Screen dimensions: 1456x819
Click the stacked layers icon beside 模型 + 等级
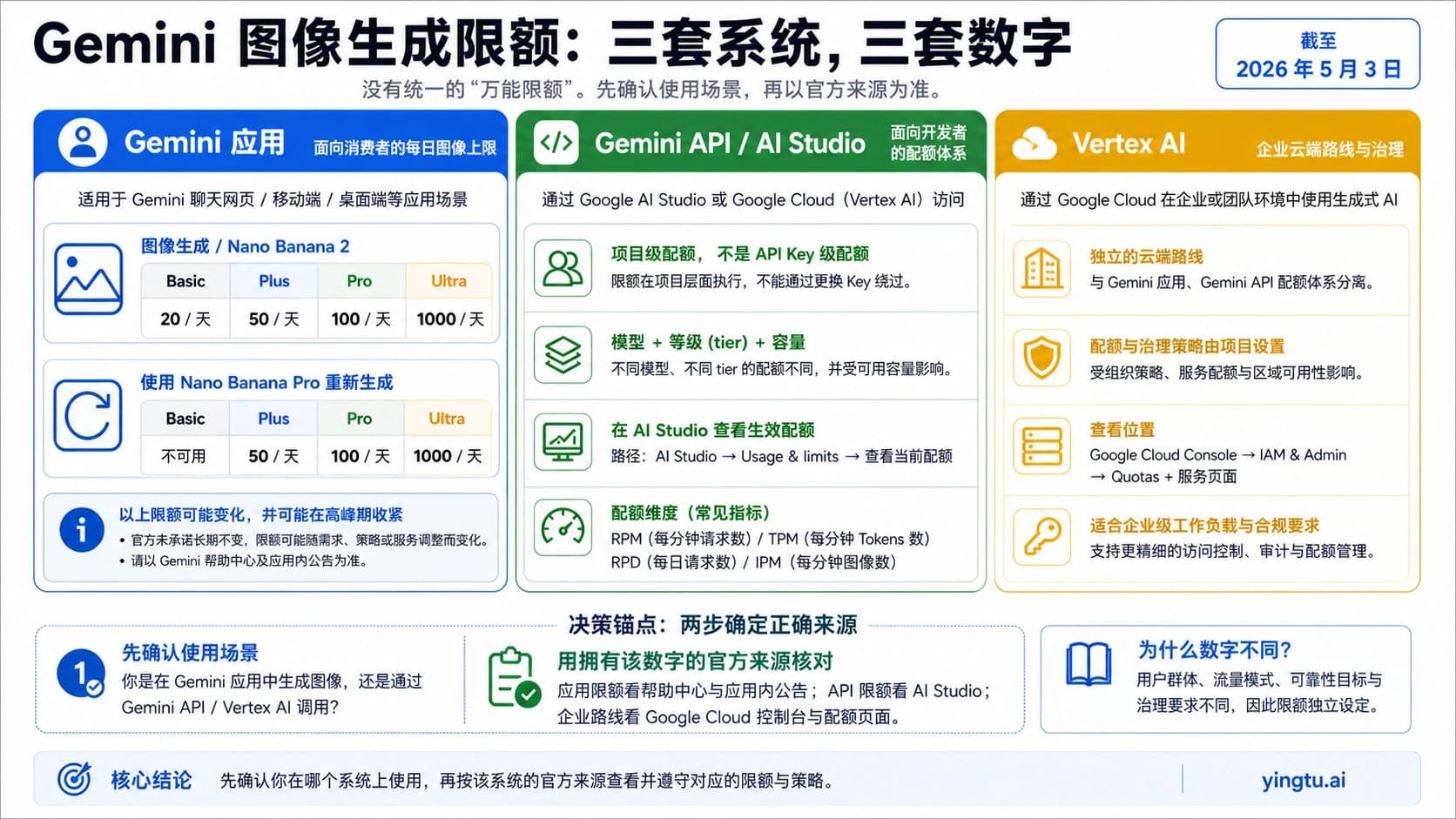tap(563, 355)
